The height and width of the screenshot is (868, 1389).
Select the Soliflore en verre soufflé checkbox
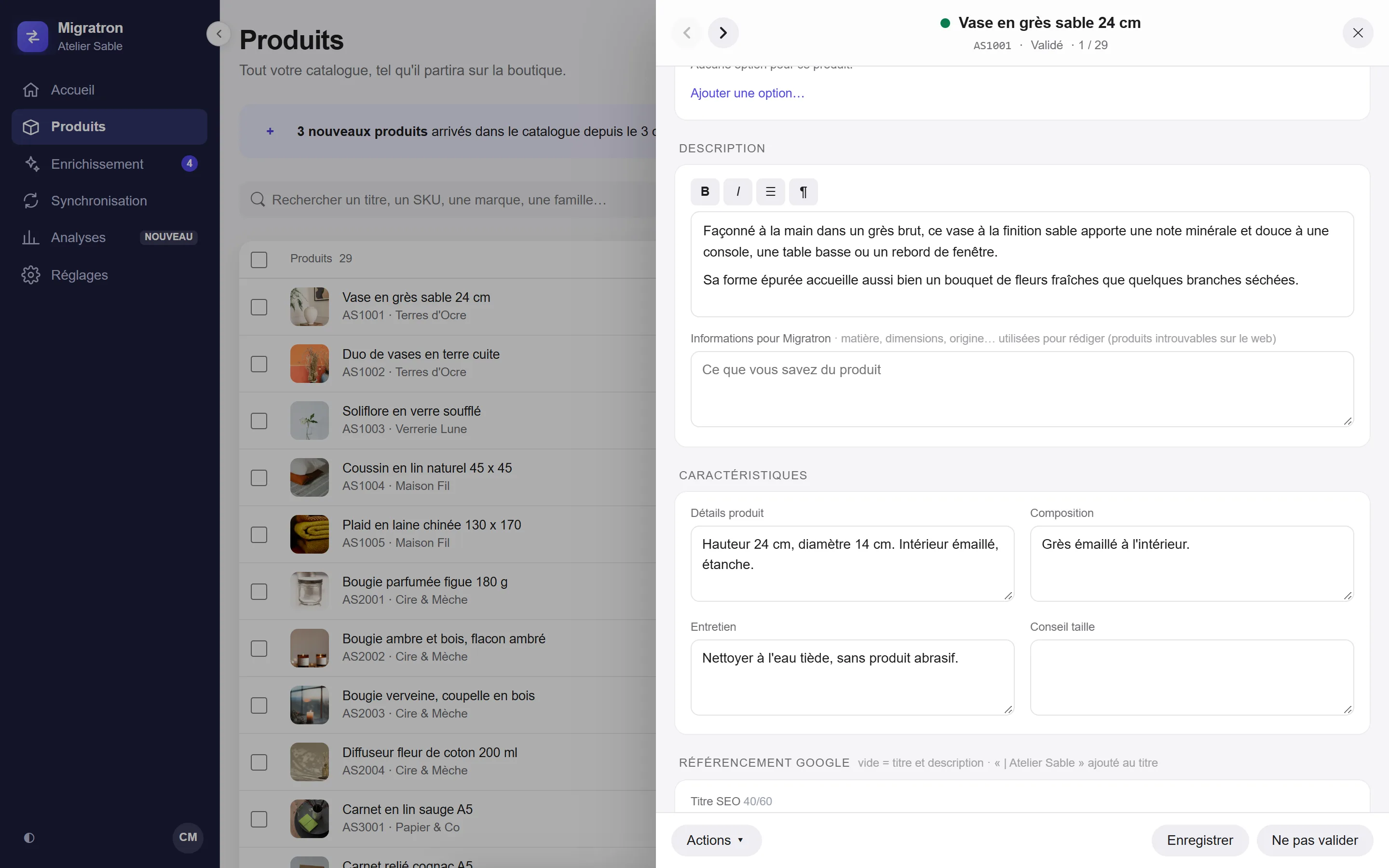[x=259, y=421]
